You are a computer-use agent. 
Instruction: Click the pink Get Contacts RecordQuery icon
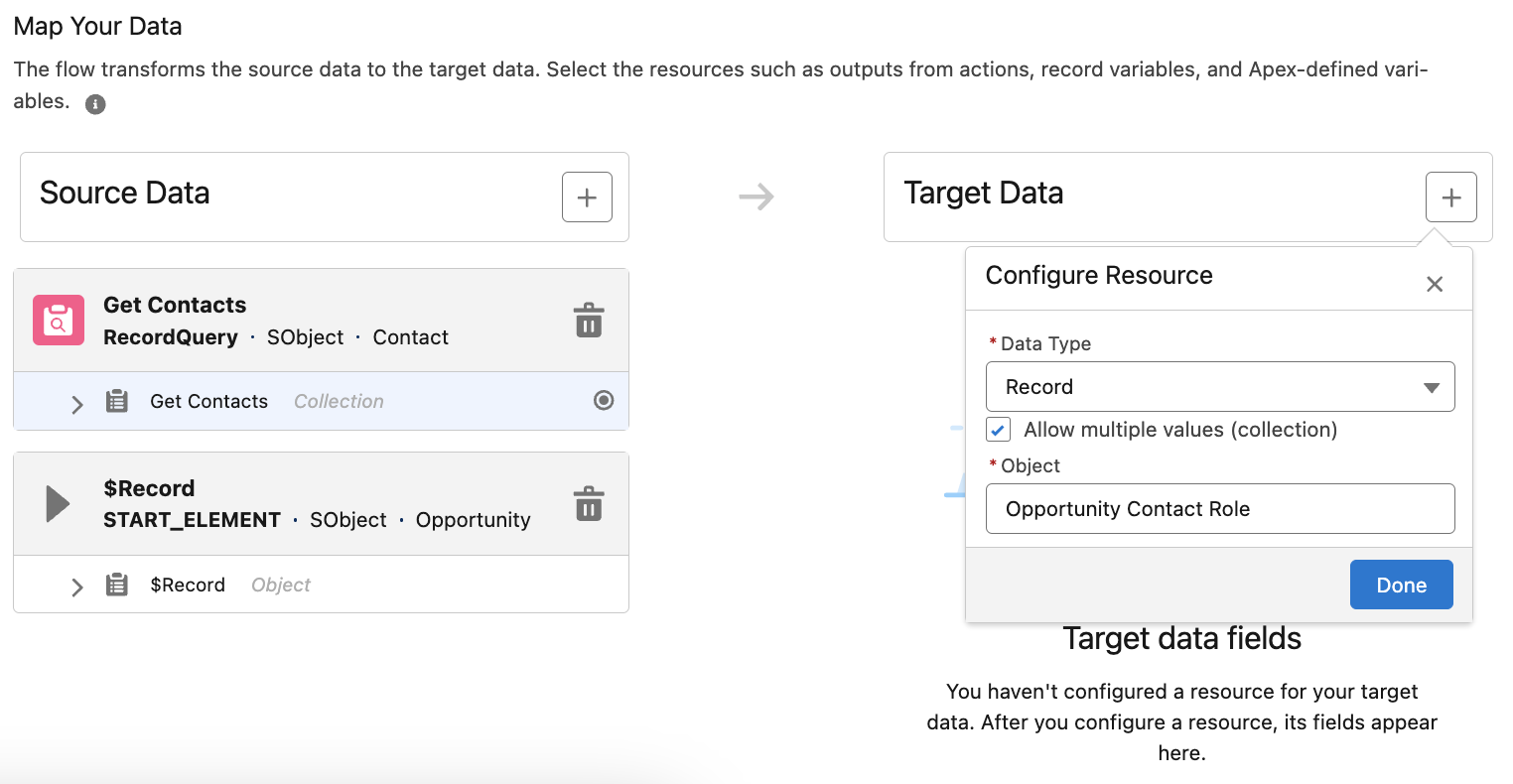point(59,321)
